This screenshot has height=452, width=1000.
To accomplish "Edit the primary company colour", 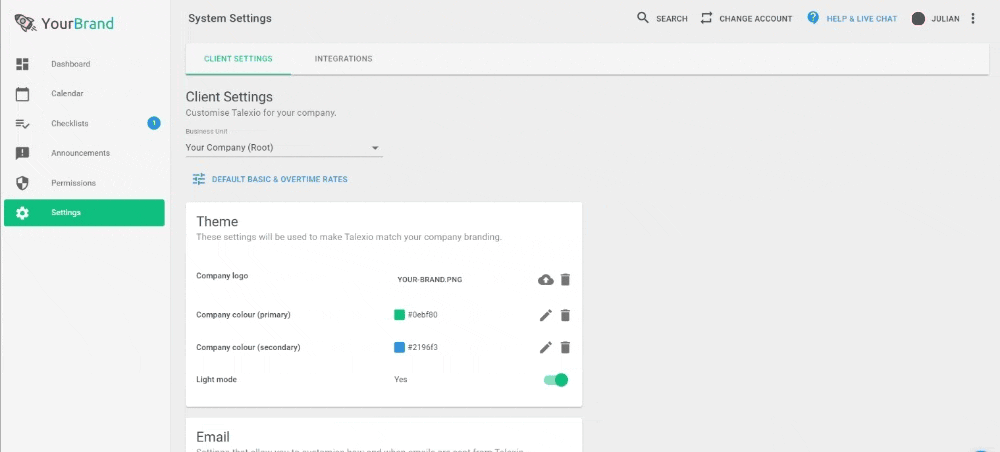I will (546, 315).
